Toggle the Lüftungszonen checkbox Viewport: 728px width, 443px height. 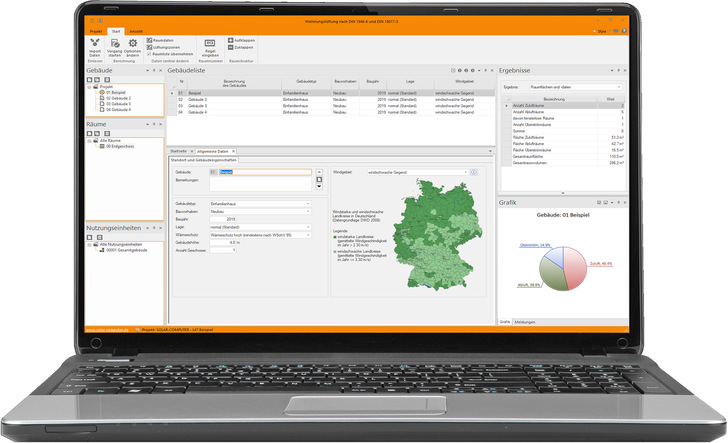[150, 46]
